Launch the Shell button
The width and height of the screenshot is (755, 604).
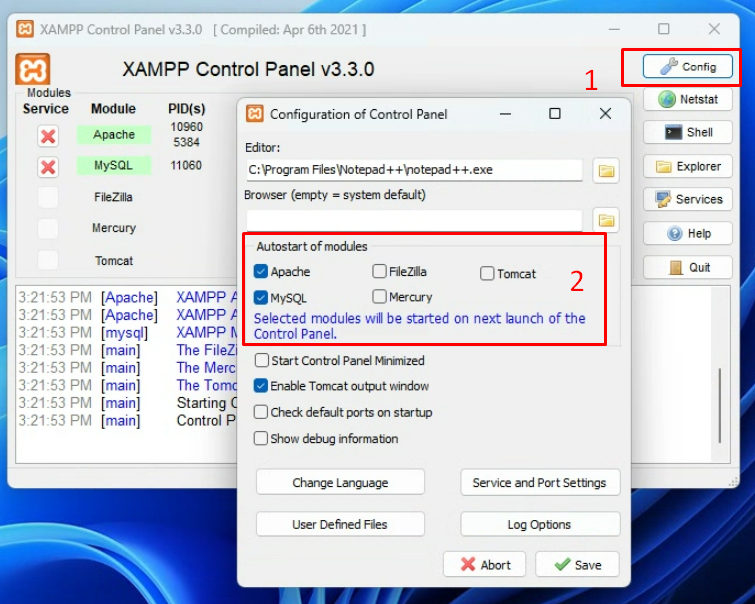point(688,132)
